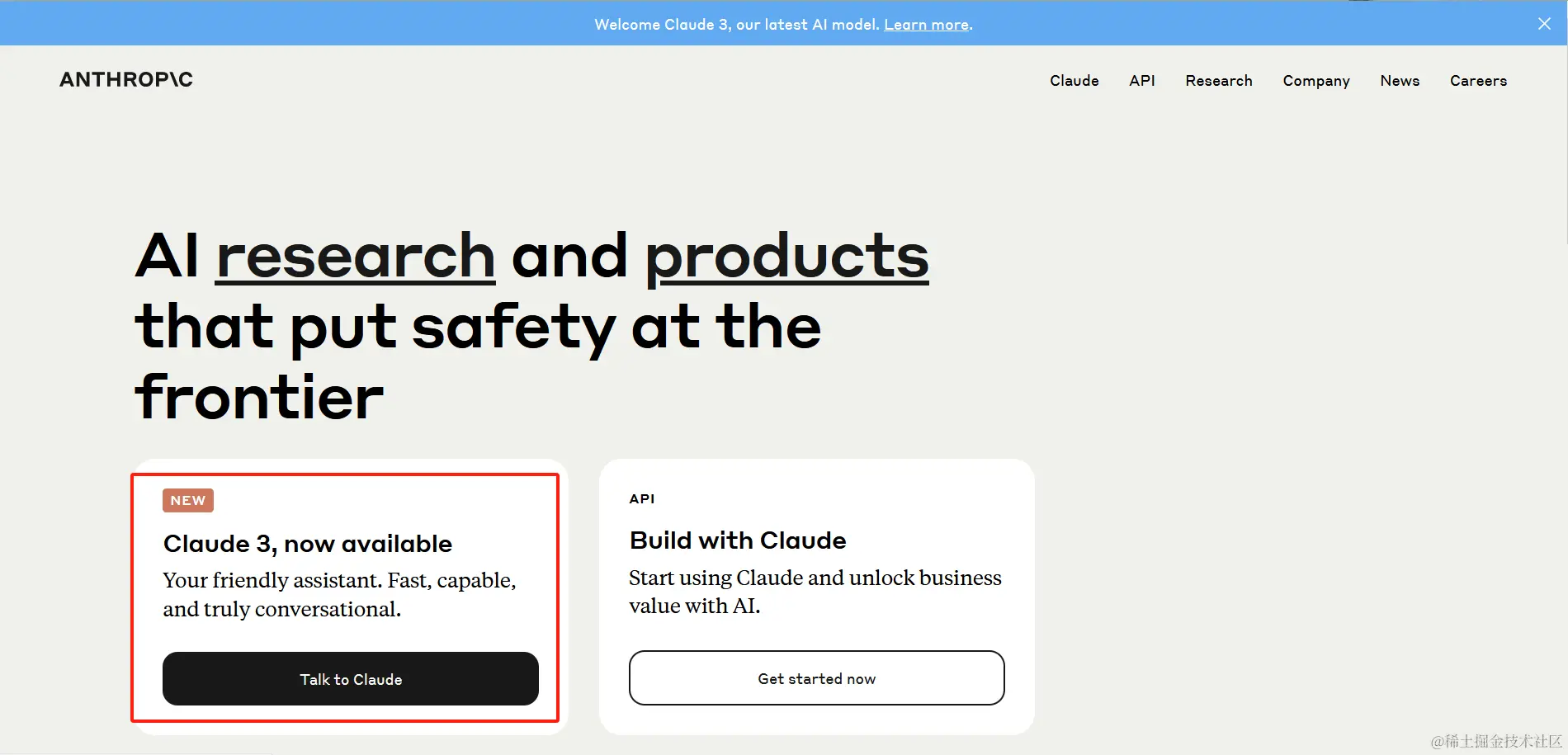
Task: Browse the Careers page
Action: click(1478, 80)
